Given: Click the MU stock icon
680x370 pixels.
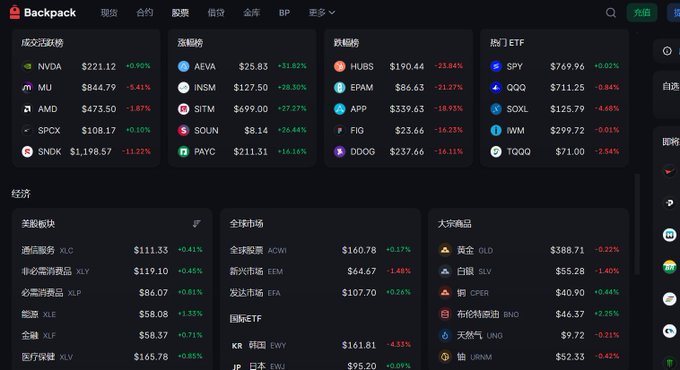Looking at the screenshot, I should tap(27, 88).
